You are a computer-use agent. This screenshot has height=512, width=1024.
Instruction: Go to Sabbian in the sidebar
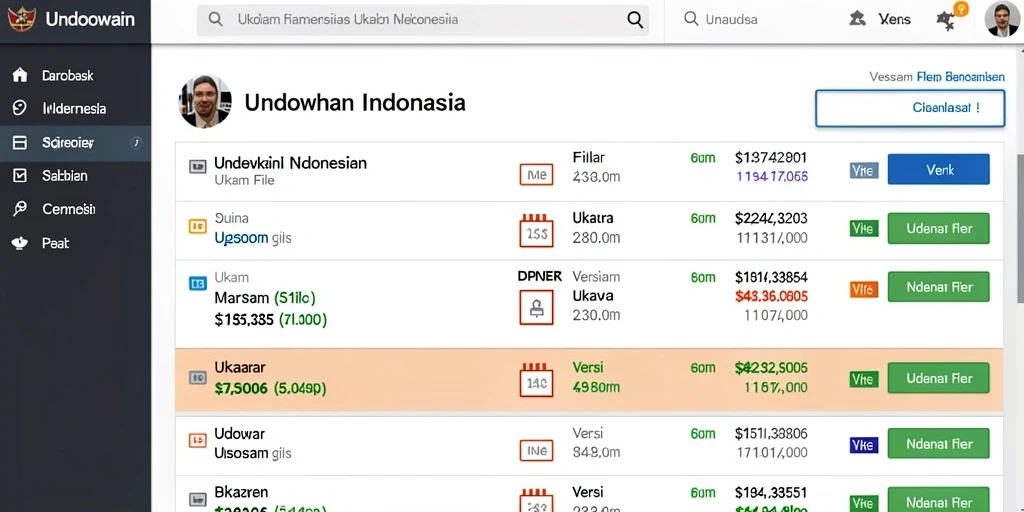click(x=65, y=176)
